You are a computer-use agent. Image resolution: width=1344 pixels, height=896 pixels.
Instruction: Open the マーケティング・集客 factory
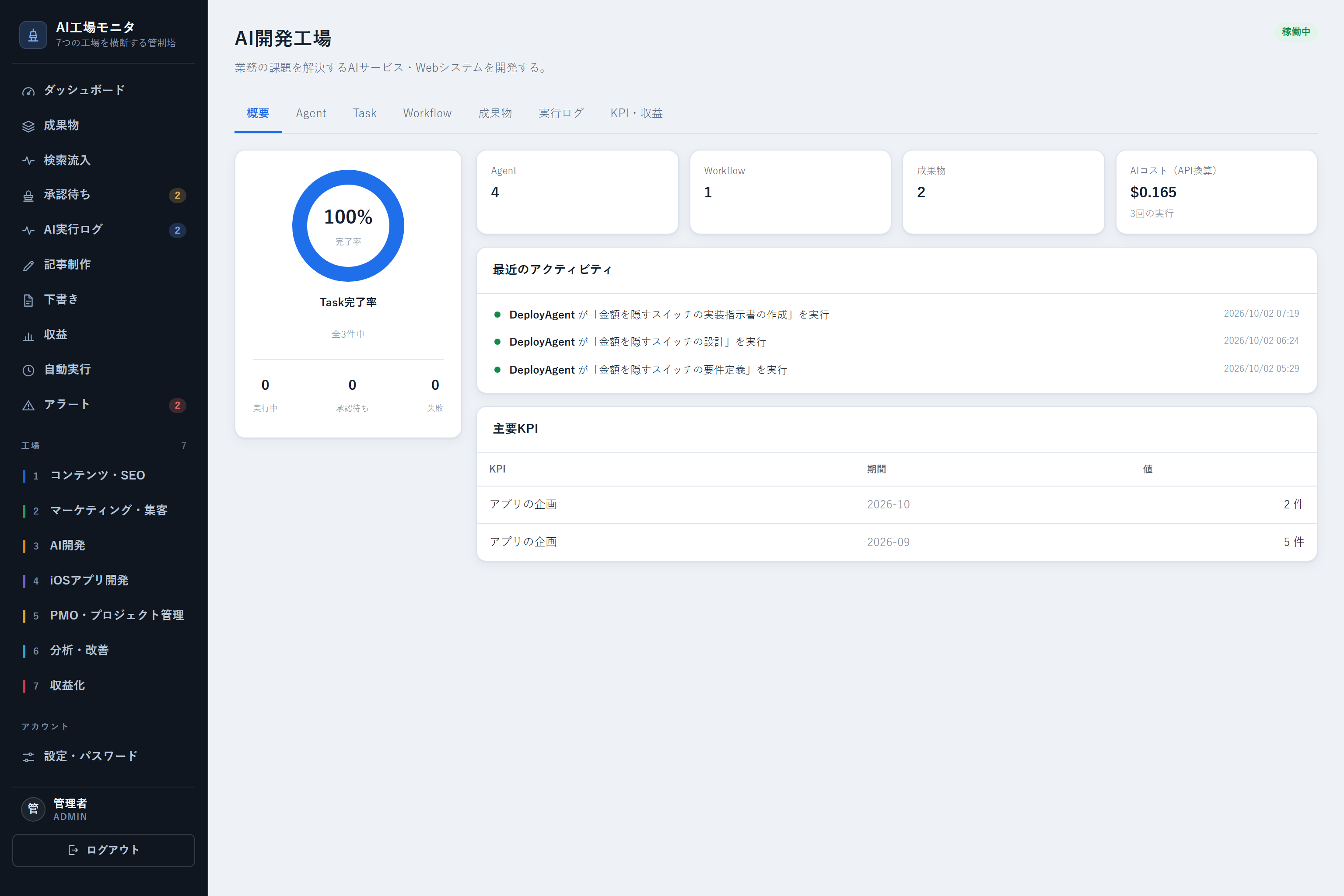pyautogui.click(x=103, y=510)
